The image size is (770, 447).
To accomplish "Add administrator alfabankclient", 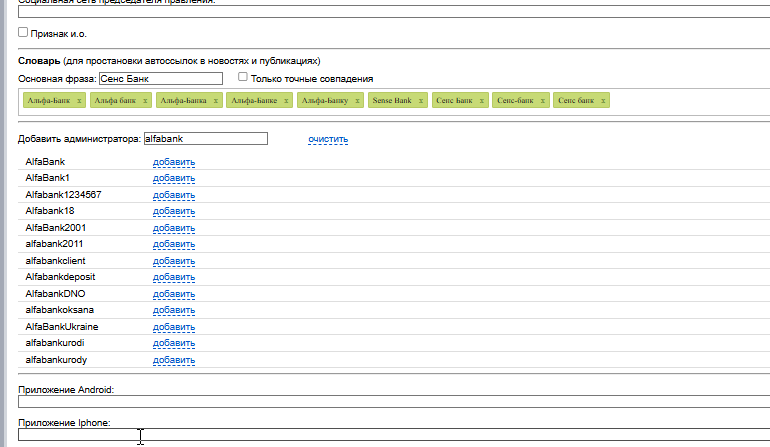I will click(174, 261).
